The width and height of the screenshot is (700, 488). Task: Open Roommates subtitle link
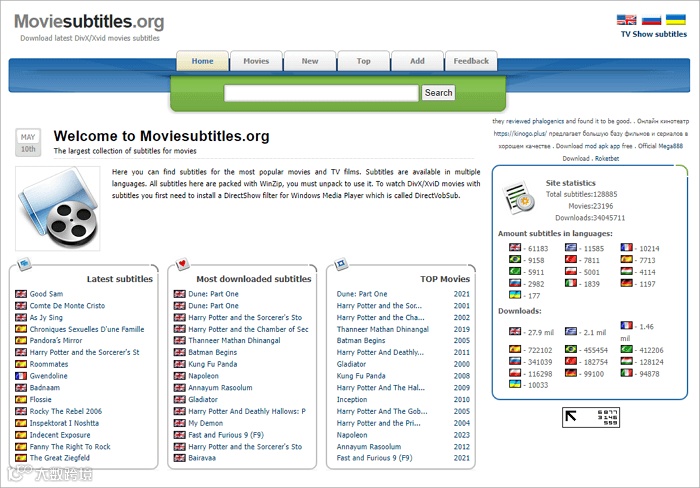pos(49,364)
